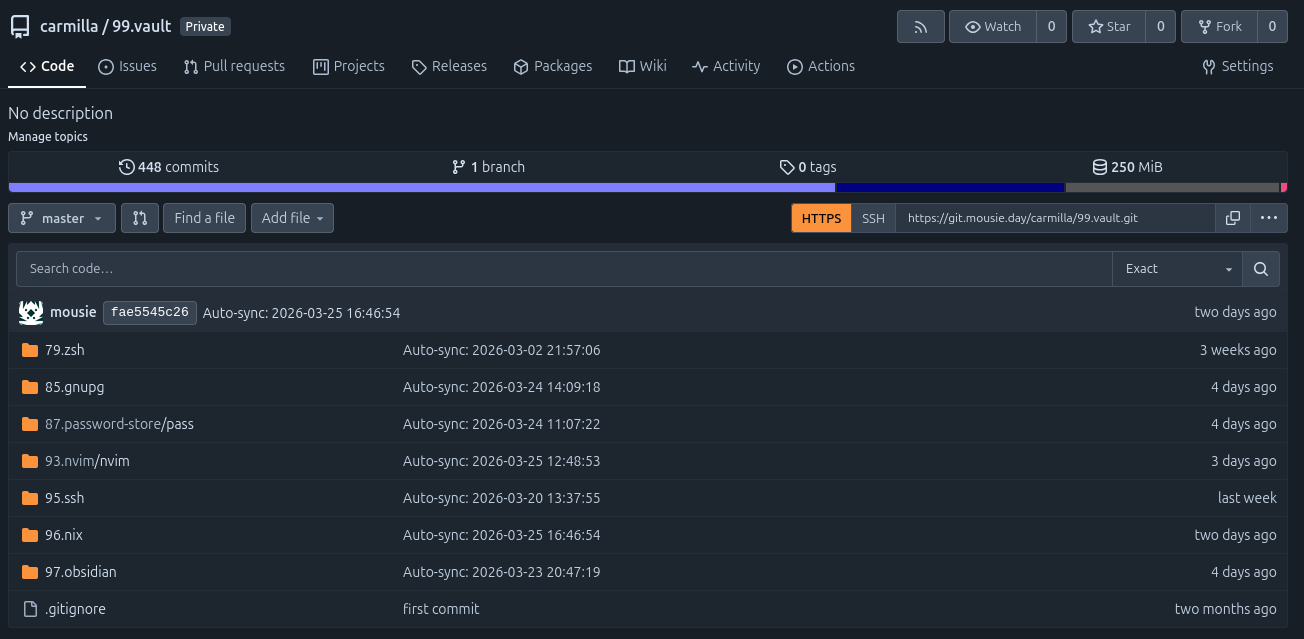
Task: Open the master branch dropdown
Action: [x=62, y=218]
